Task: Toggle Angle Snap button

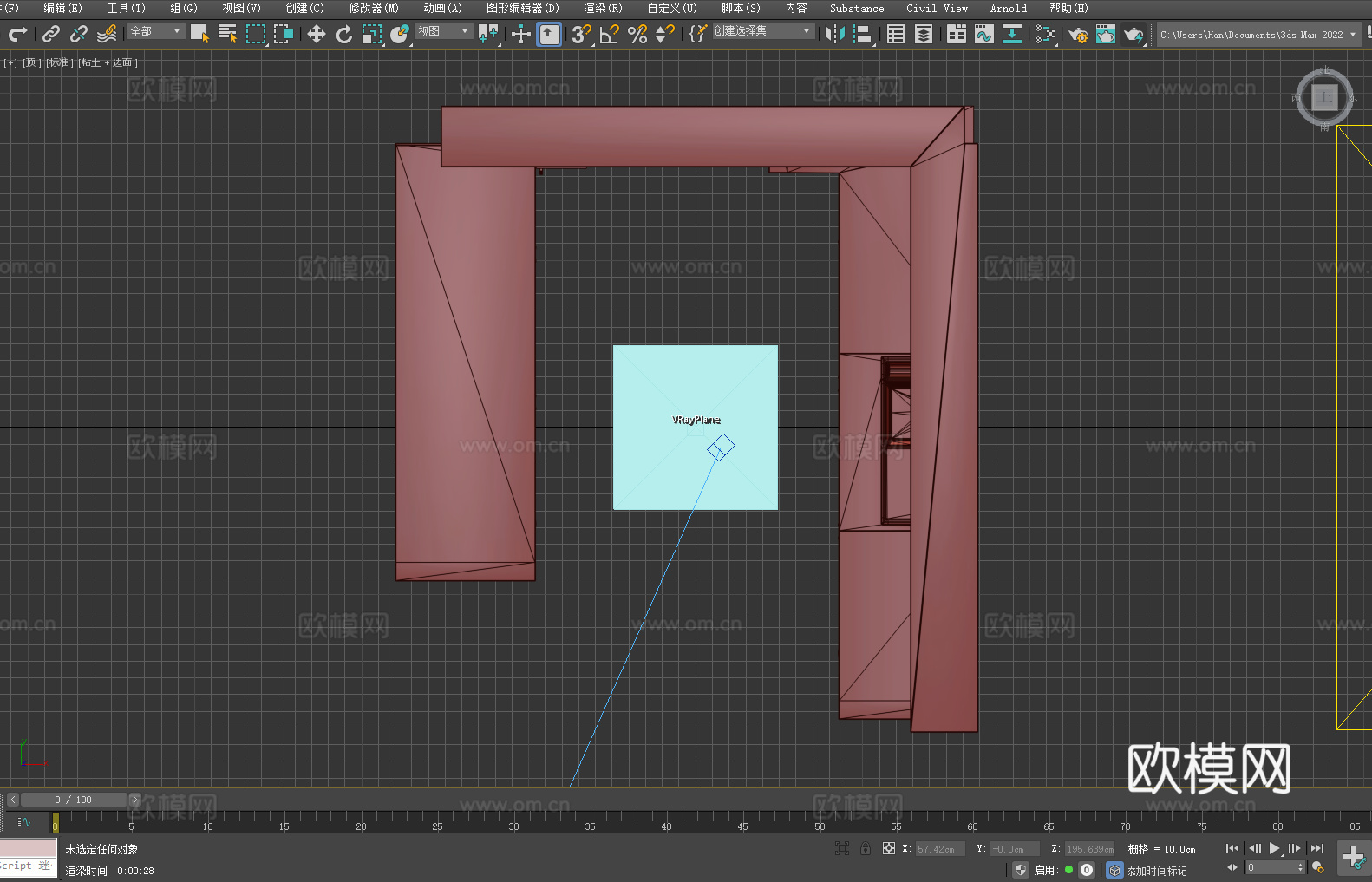Action: [610, 34]
